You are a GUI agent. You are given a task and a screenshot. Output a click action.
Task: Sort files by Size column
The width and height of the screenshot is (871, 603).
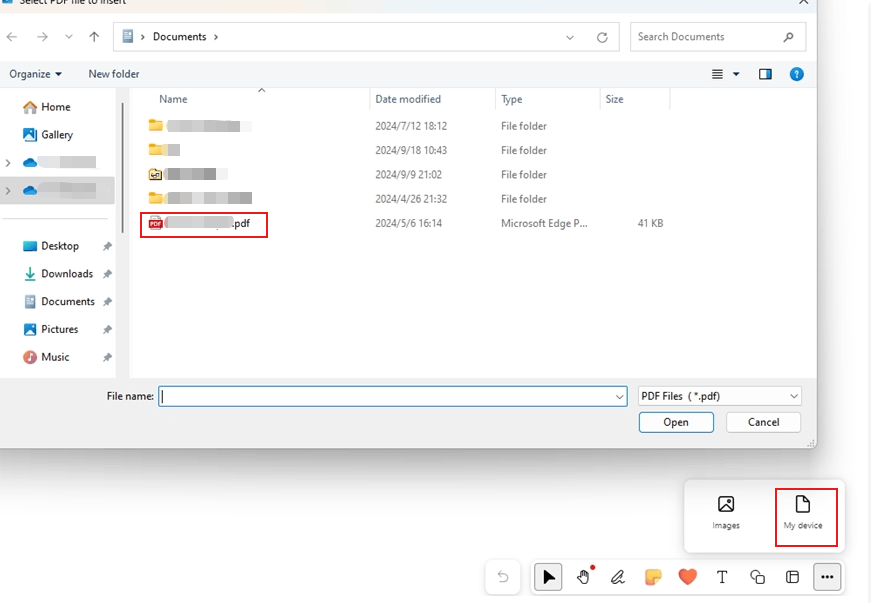coord(614,99)
